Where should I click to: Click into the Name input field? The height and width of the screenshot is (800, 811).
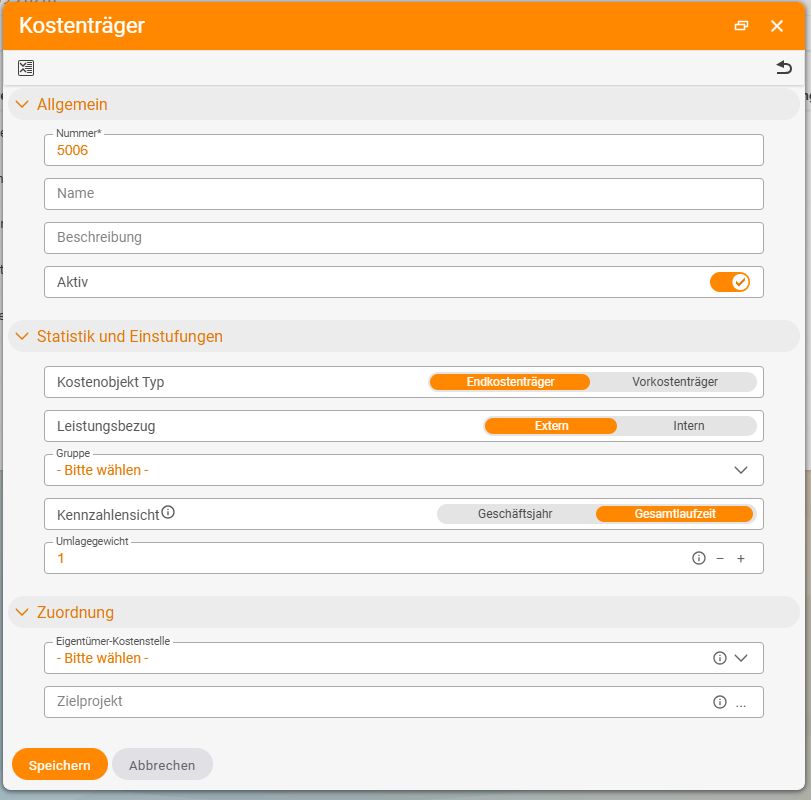click(x=404, y=194)
